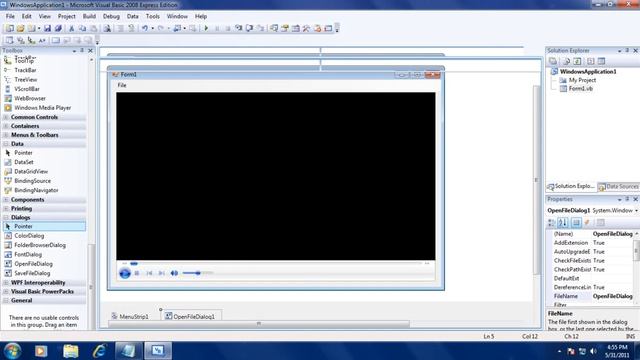Select the DataGridView toolbox control

pyautogui.click(x=31, y=171)
